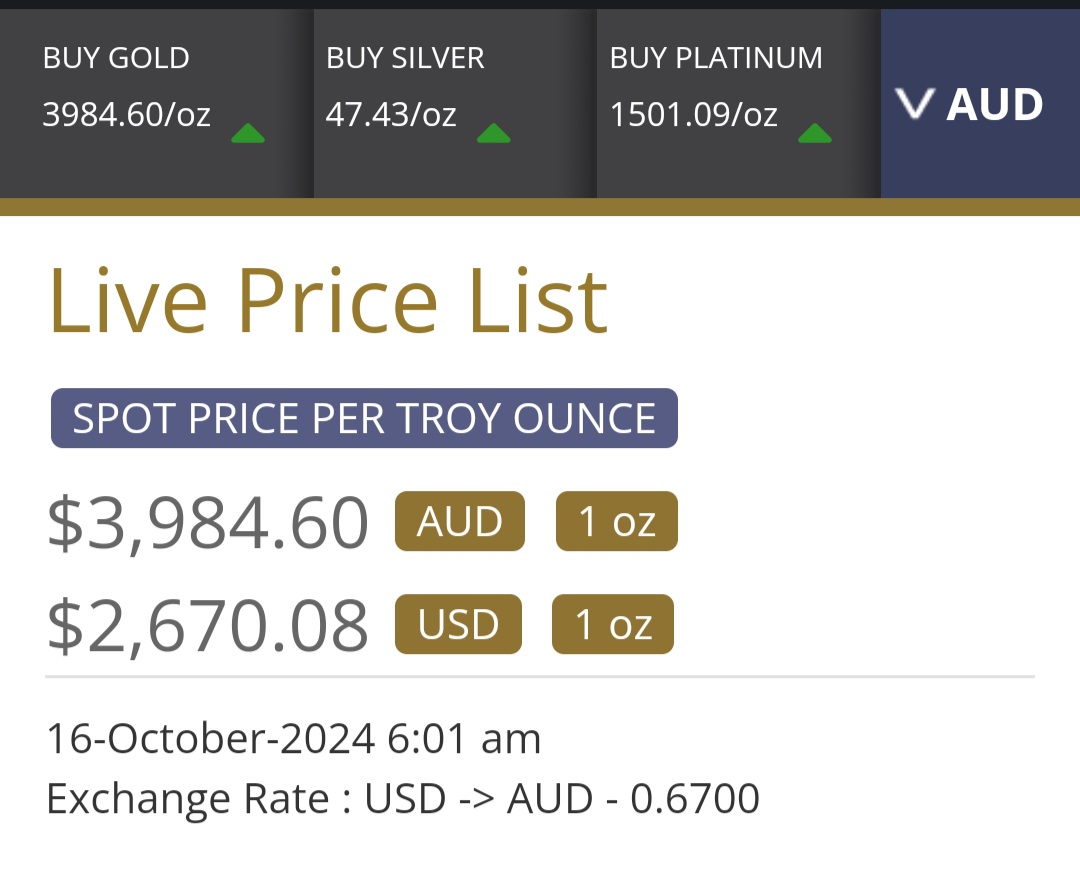Expand the AUD currency chevron
The width and height of the screenshot is (1080, 872).
click(915, 104)
